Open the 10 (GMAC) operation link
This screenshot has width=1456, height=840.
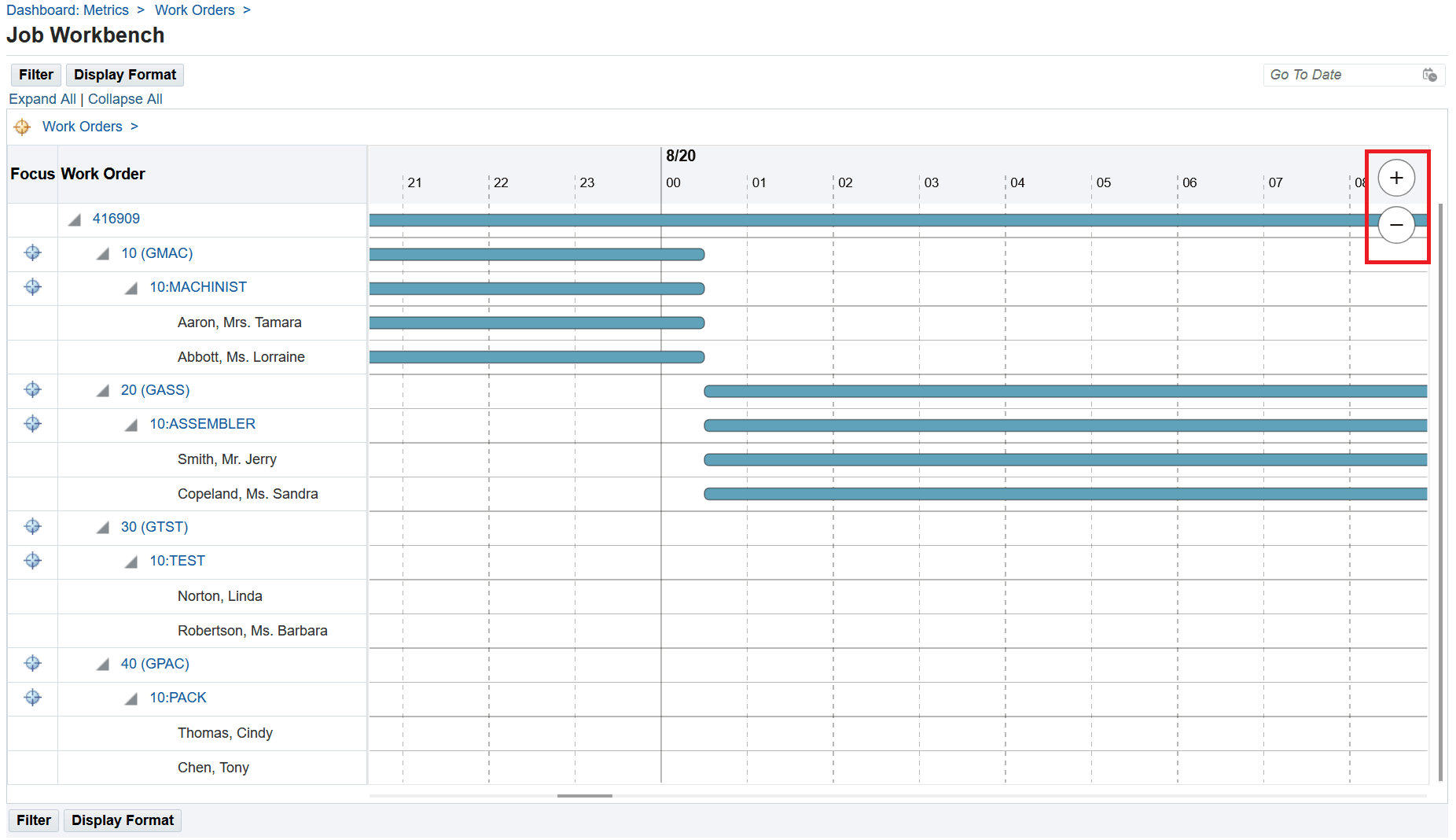157,253
